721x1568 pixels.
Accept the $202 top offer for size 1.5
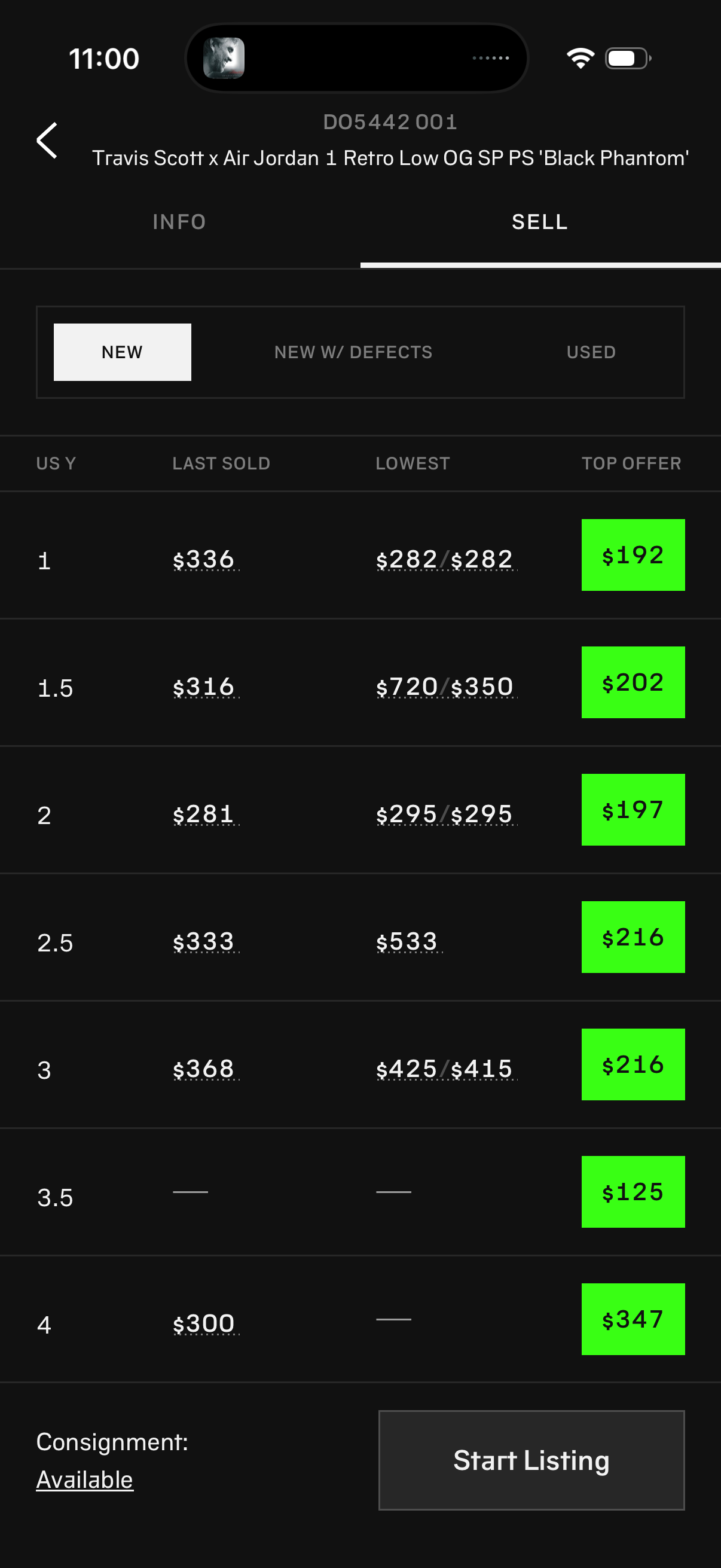633,682
